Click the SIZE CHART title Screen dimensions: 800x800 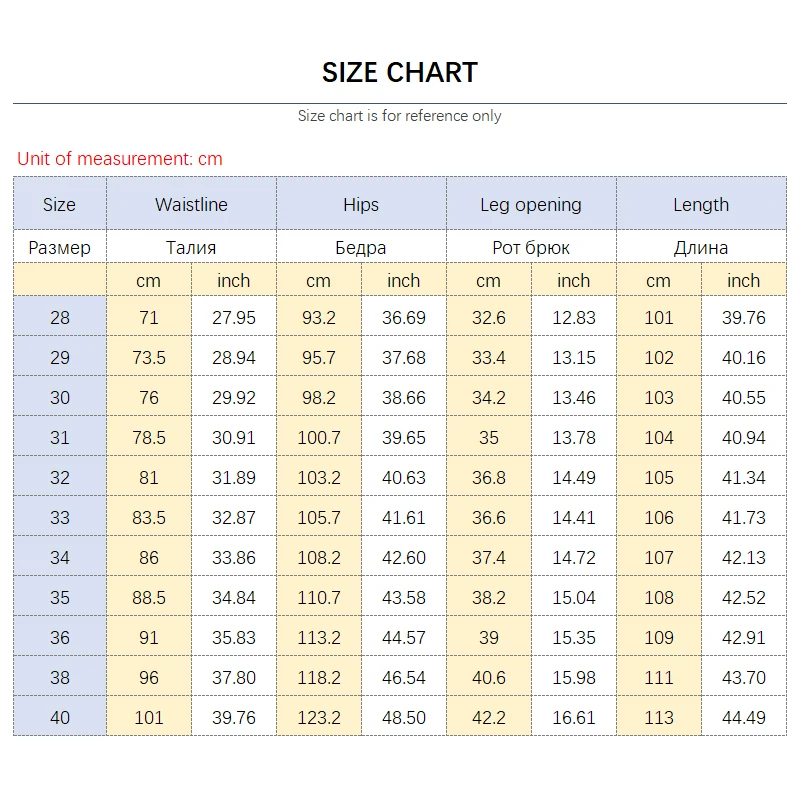[400, 72]
